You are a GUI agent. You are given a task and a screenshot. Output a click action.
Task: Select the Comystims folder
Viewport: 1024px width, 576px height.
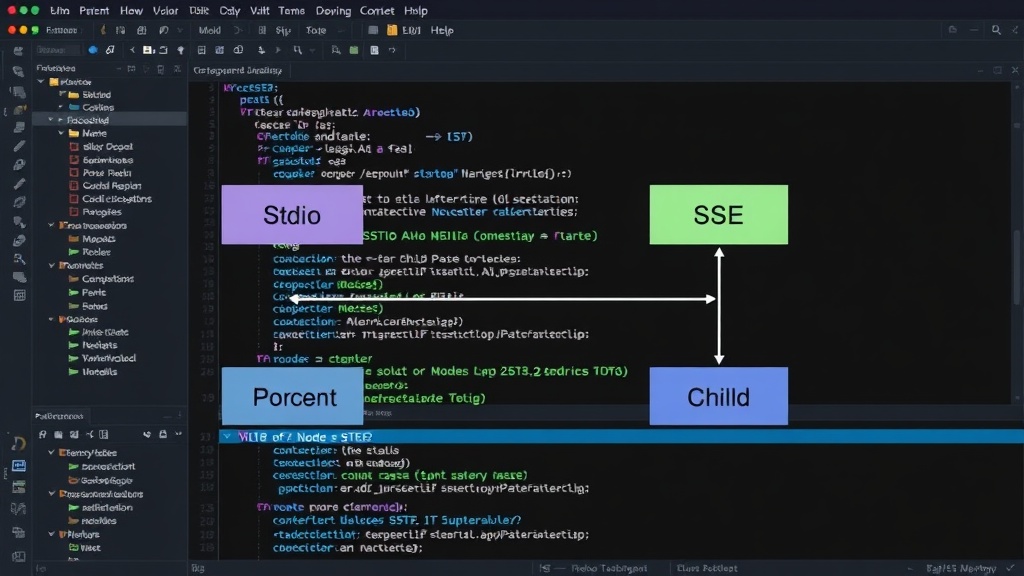[x=108, y=279]
